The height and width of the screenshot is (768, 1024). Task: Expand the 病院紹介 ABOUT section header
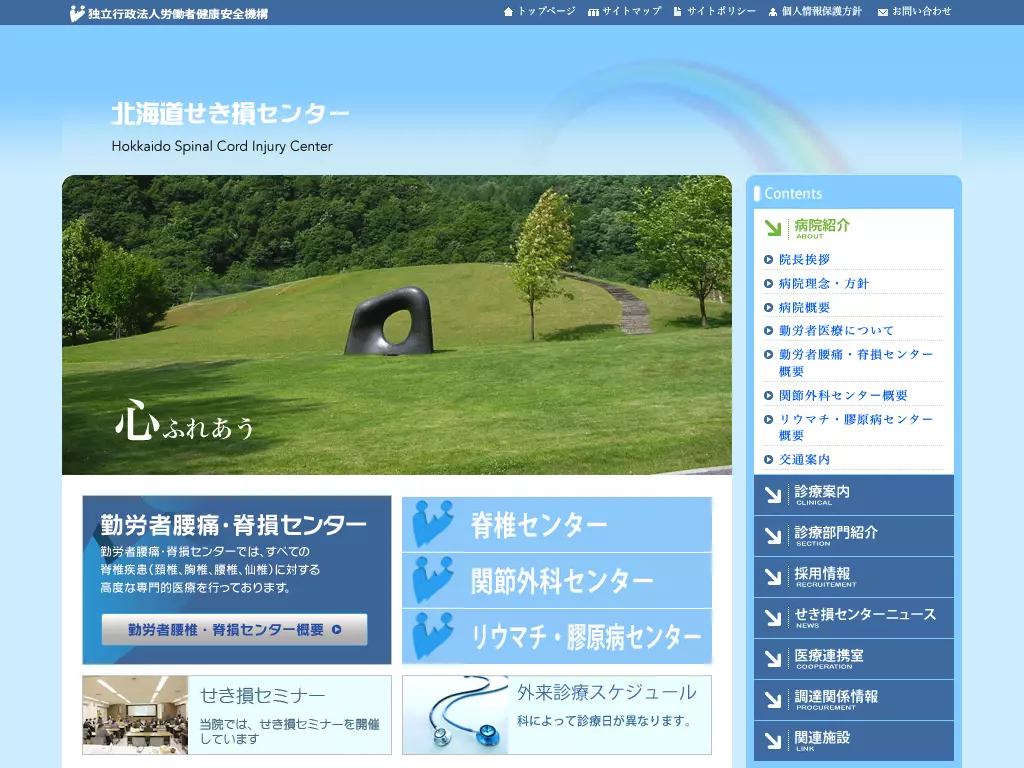pos(854,228)
